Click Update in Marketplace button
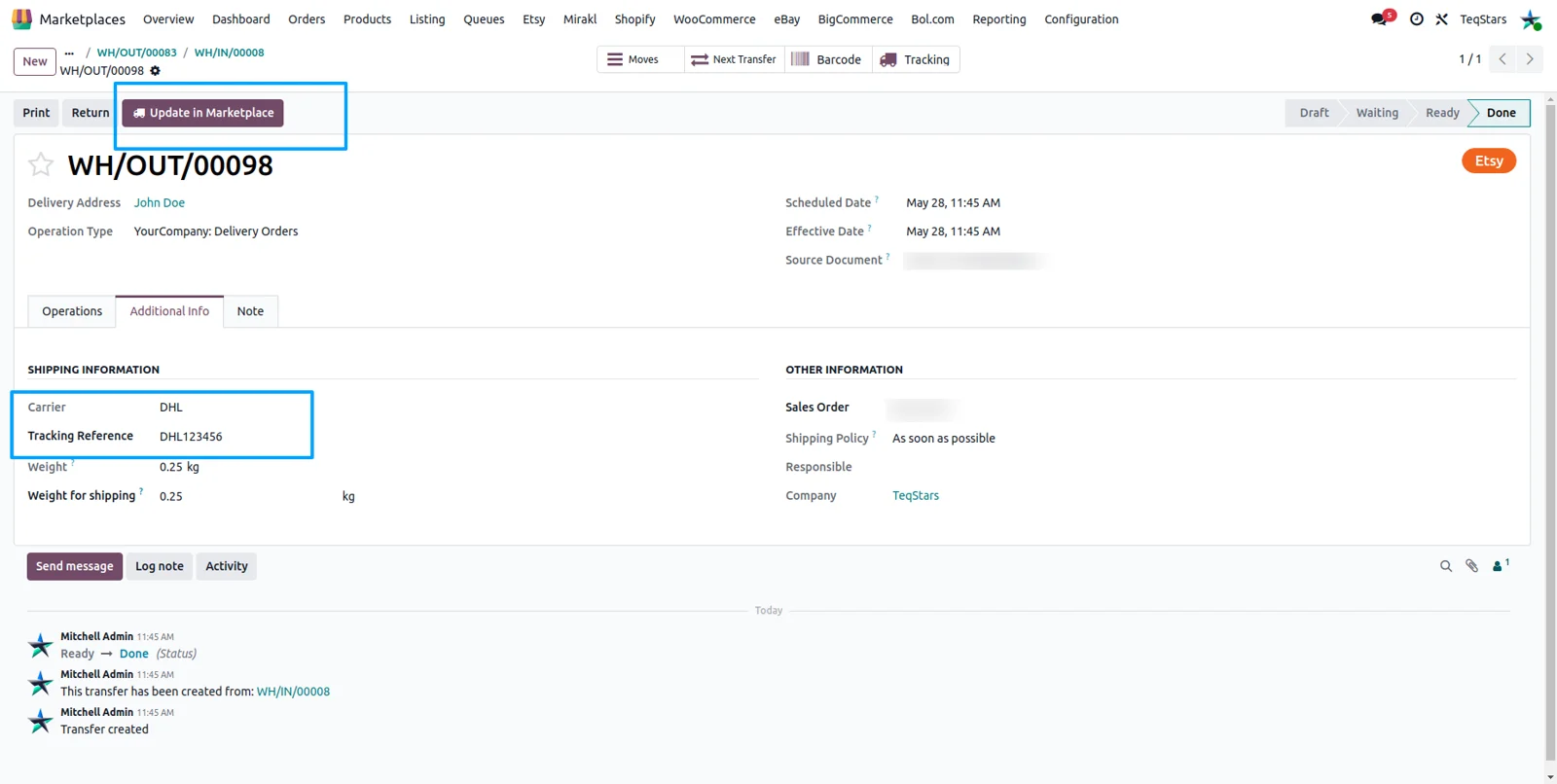 [x=202, y=113]
